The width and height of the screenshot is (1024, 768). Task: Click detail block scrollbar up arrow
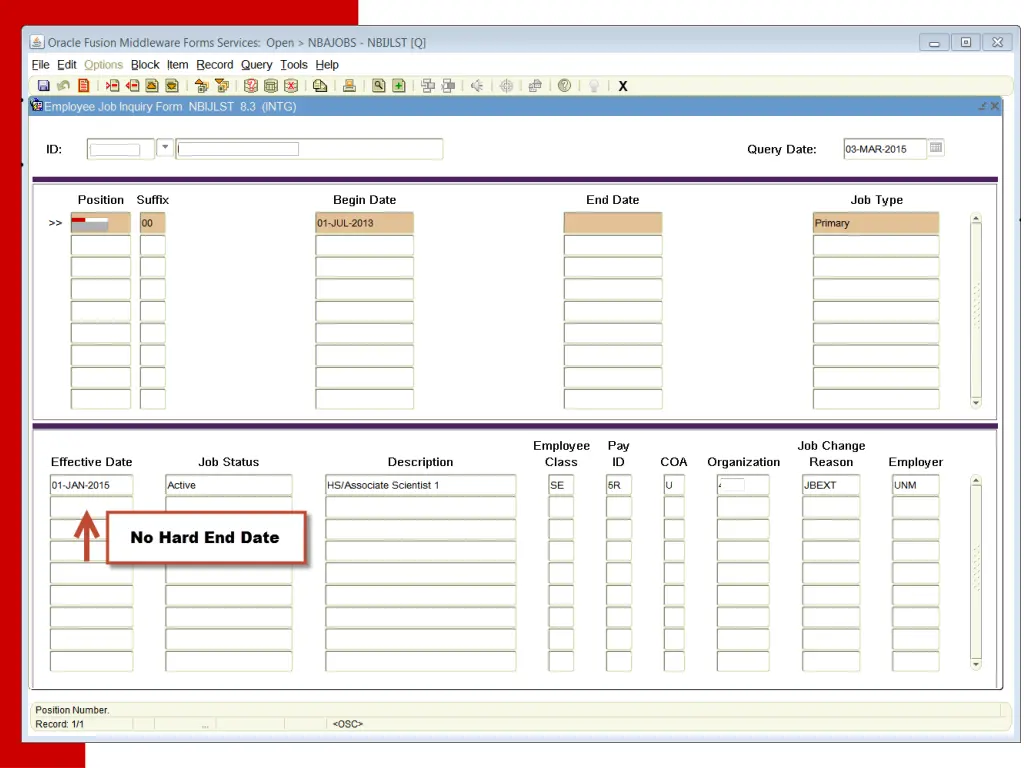[x=976, y=481]
